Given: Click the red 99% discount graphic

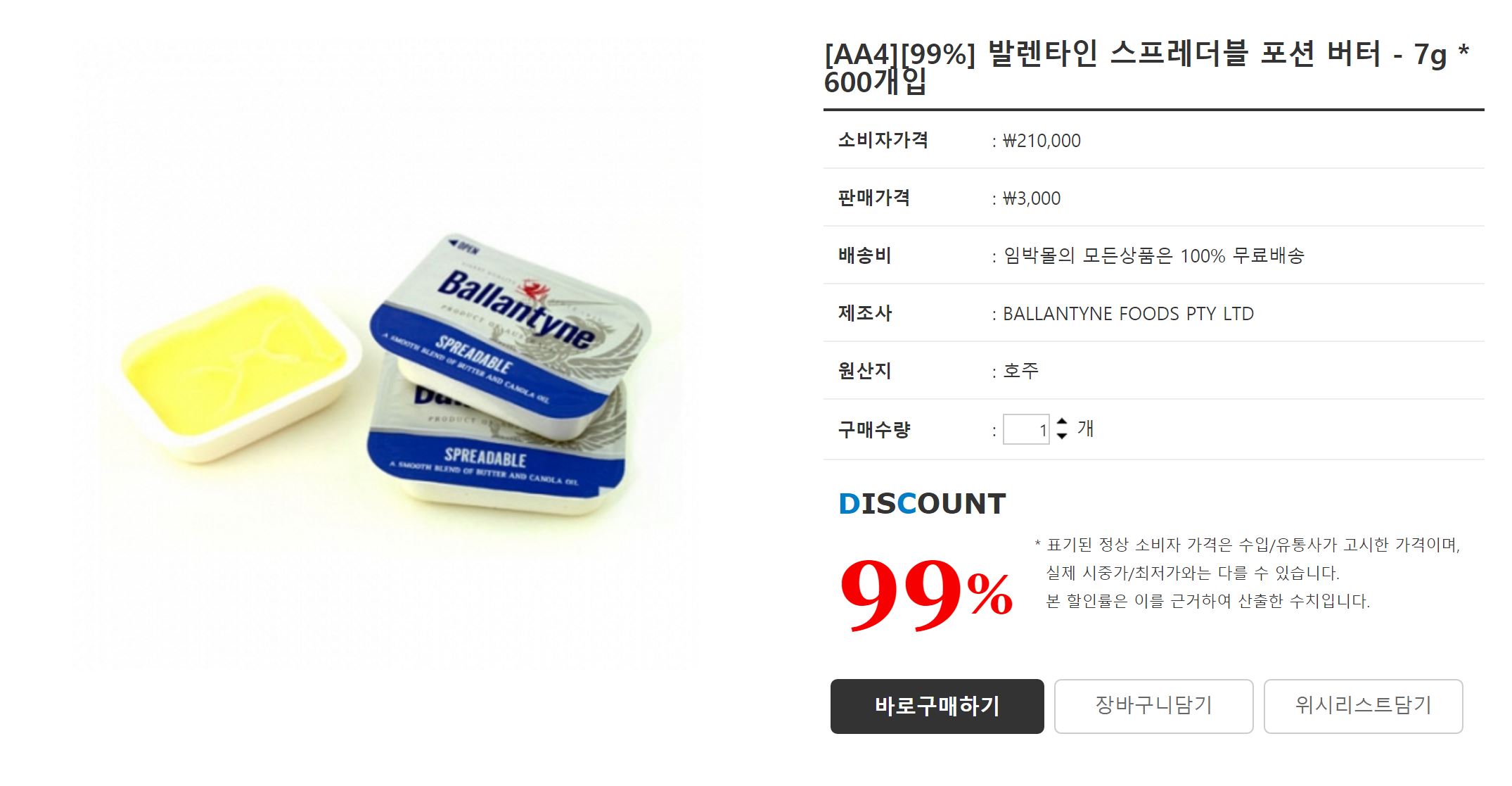Looking at the screenshot, I should (x=925, y=593).
